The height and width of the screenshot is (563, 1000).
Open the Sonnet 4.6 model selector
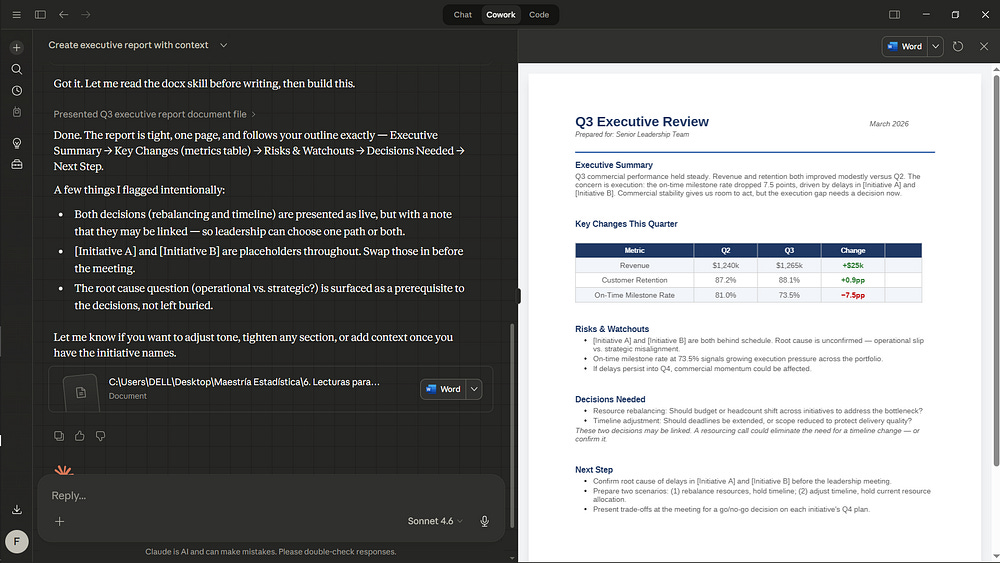436,522
